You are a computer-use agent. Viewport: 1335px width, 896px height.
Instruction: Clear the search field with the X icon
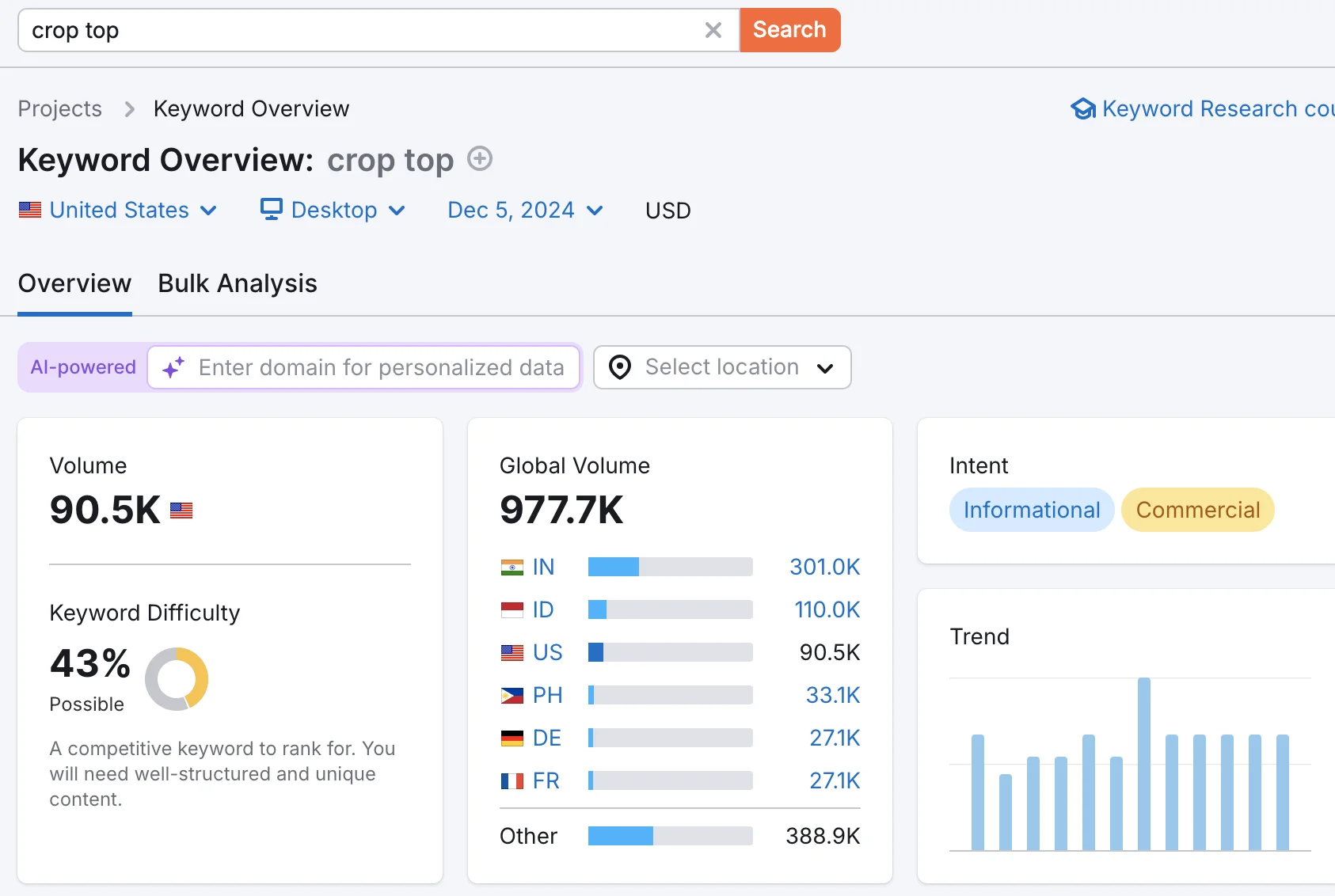coord(713,30)
